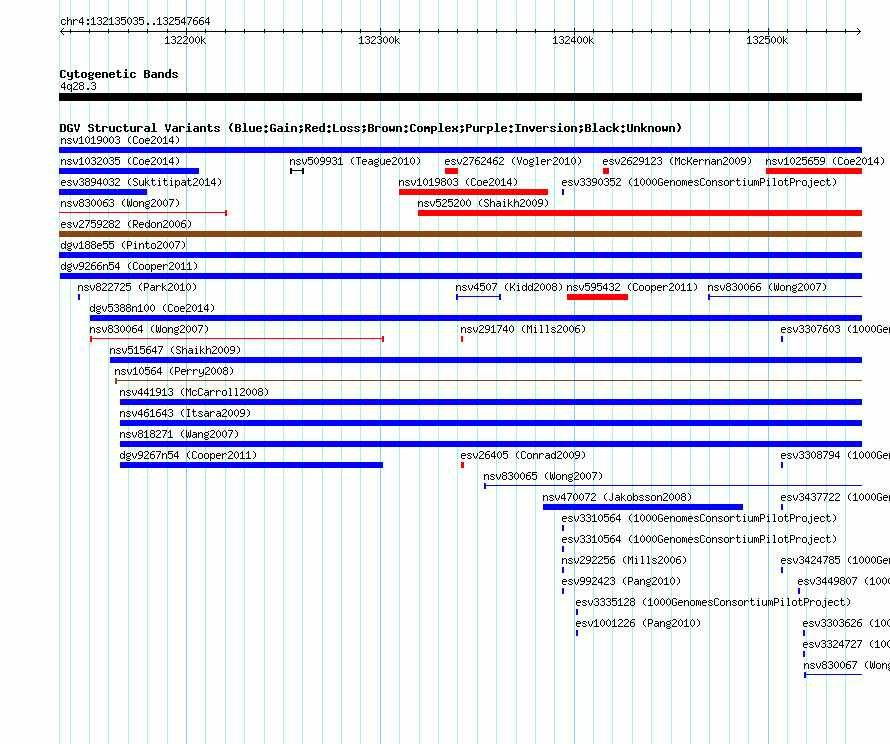
Task: Click the 132200k ruler tick label
Action: [185, 40]
